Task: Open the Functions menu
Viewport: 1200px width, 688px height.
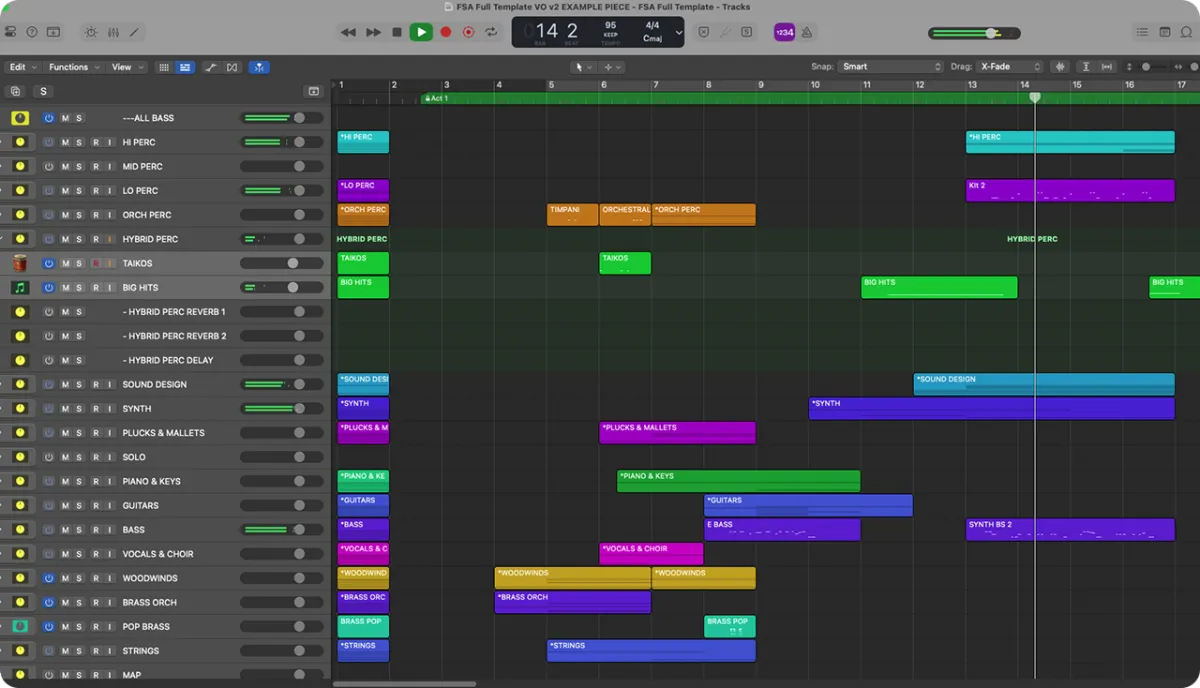Action: coord(73,67)
